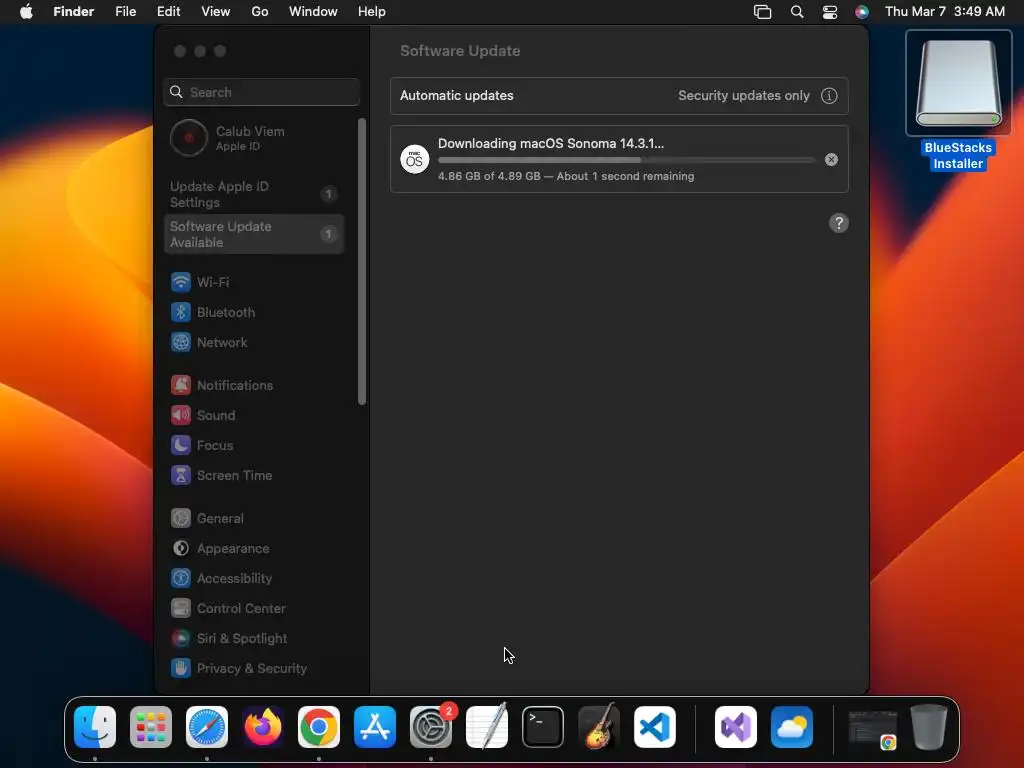Open the File menu
1024x768 pixels.
coord(125,12)
